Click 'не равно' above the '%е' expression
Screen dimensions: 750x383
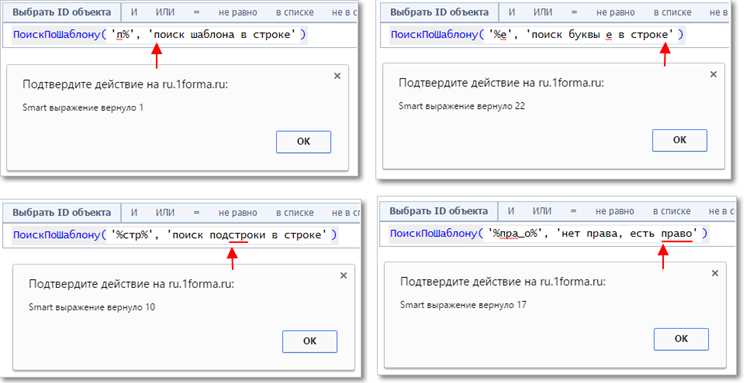point(616,13)
